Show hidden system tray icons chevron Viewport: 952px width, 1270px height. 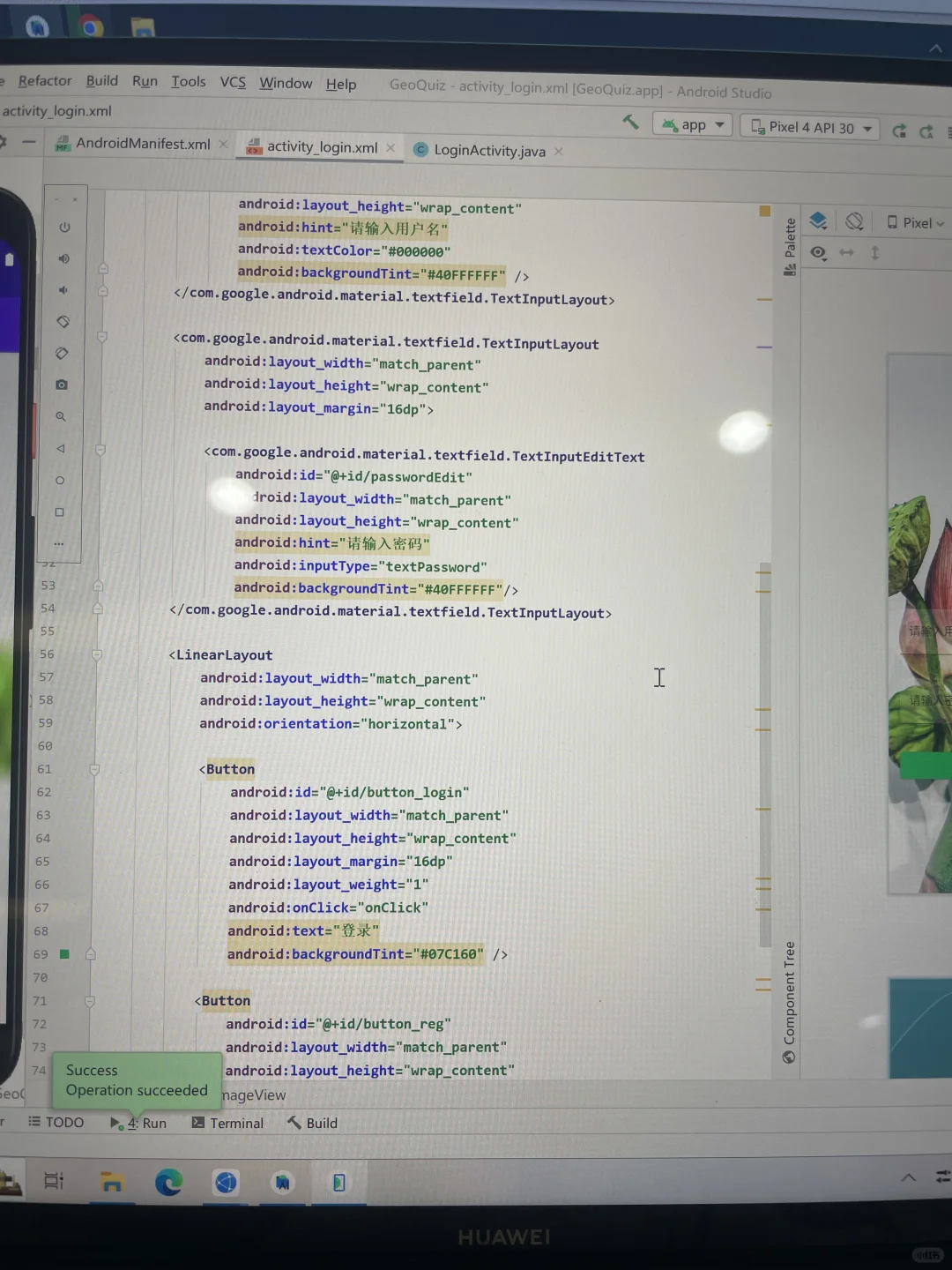(908, 1178)
